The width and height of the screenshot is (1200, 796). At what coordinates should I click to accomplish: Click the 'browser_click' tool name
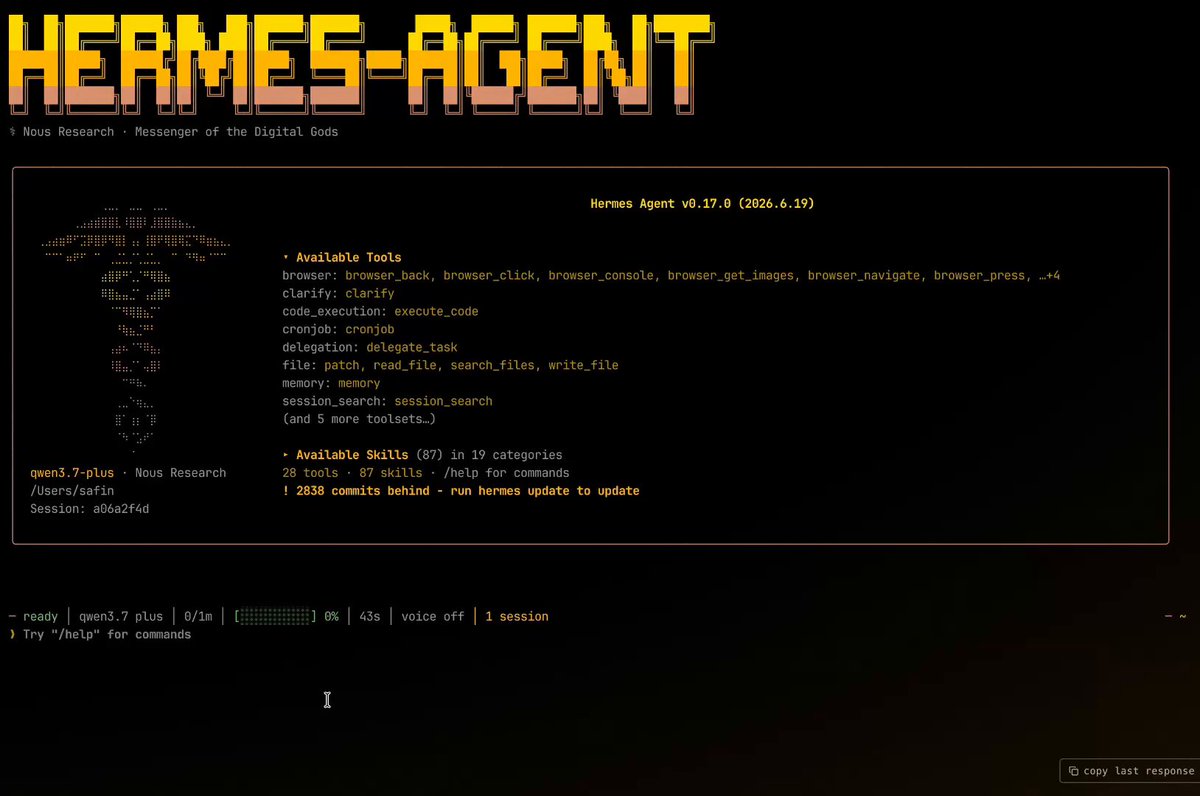(489, 276)
